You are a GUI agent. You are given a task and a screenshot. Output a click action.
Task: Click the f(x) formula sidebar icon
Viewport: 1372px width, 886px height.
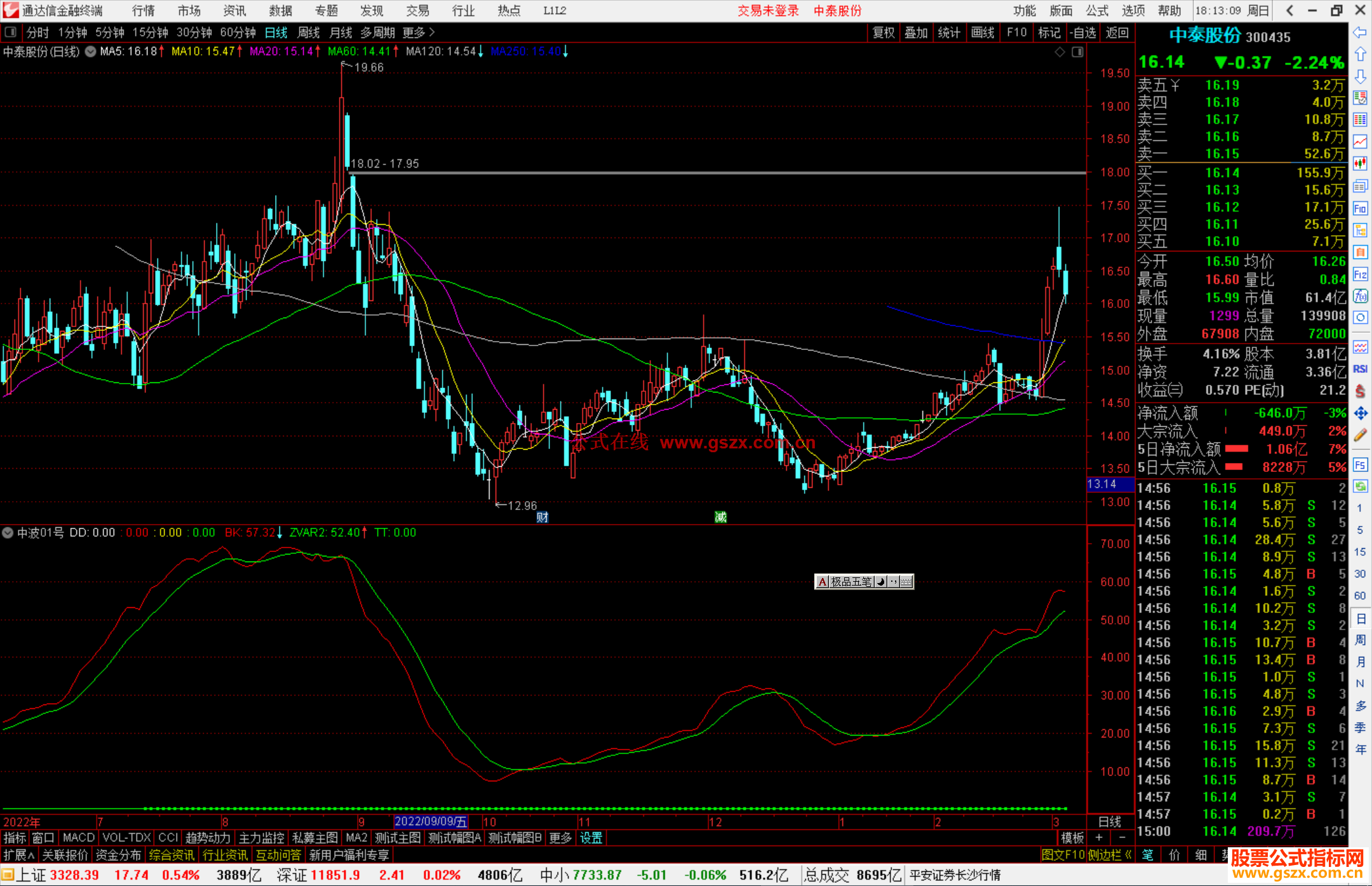(1360, 296)
